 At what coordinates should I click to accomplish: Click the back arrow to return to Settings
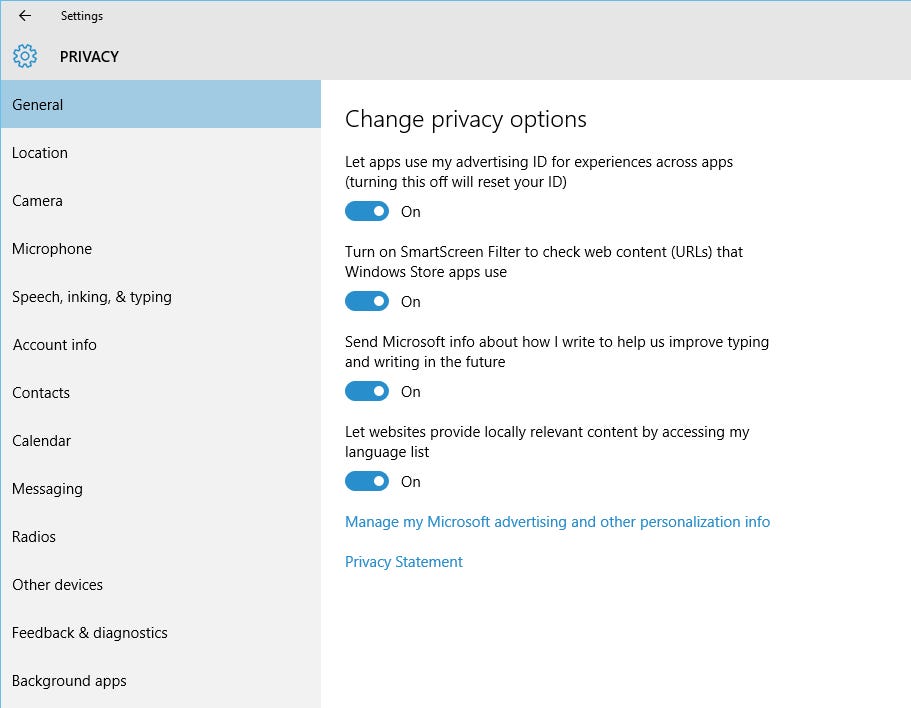23,16
